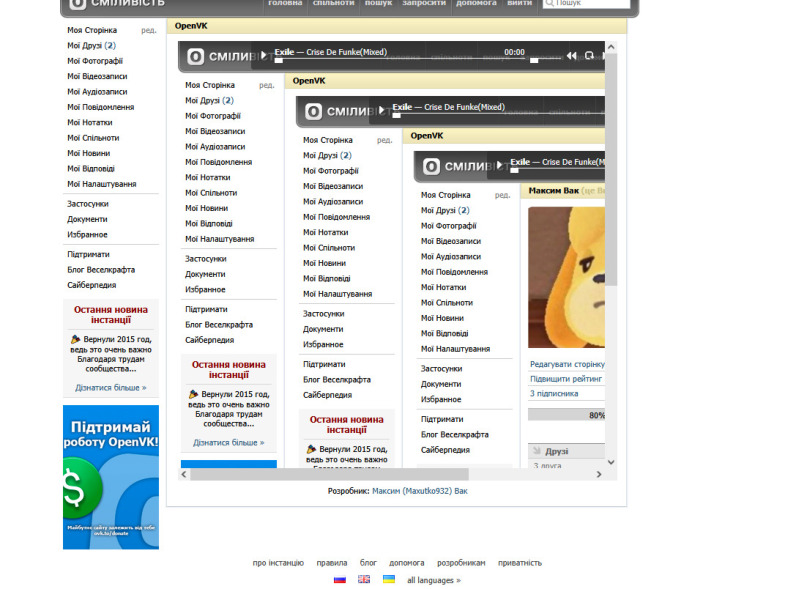The height and width of the screenshot is (589, 807).
Task: Open Мої Налаштування in outermost sidebar
Action: click(102, 184)
